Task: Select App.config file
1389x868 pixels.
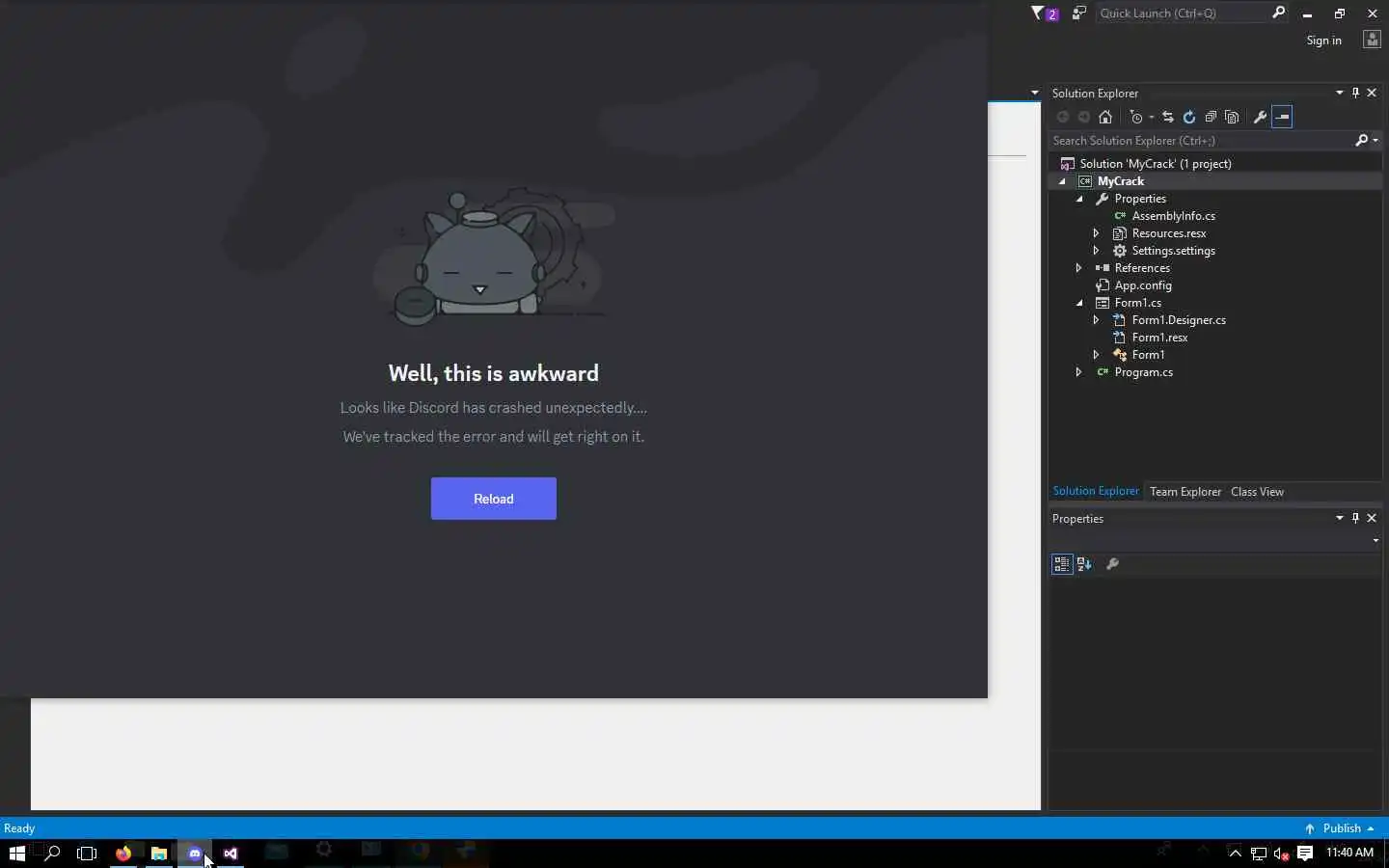Action: [1143, 285]
